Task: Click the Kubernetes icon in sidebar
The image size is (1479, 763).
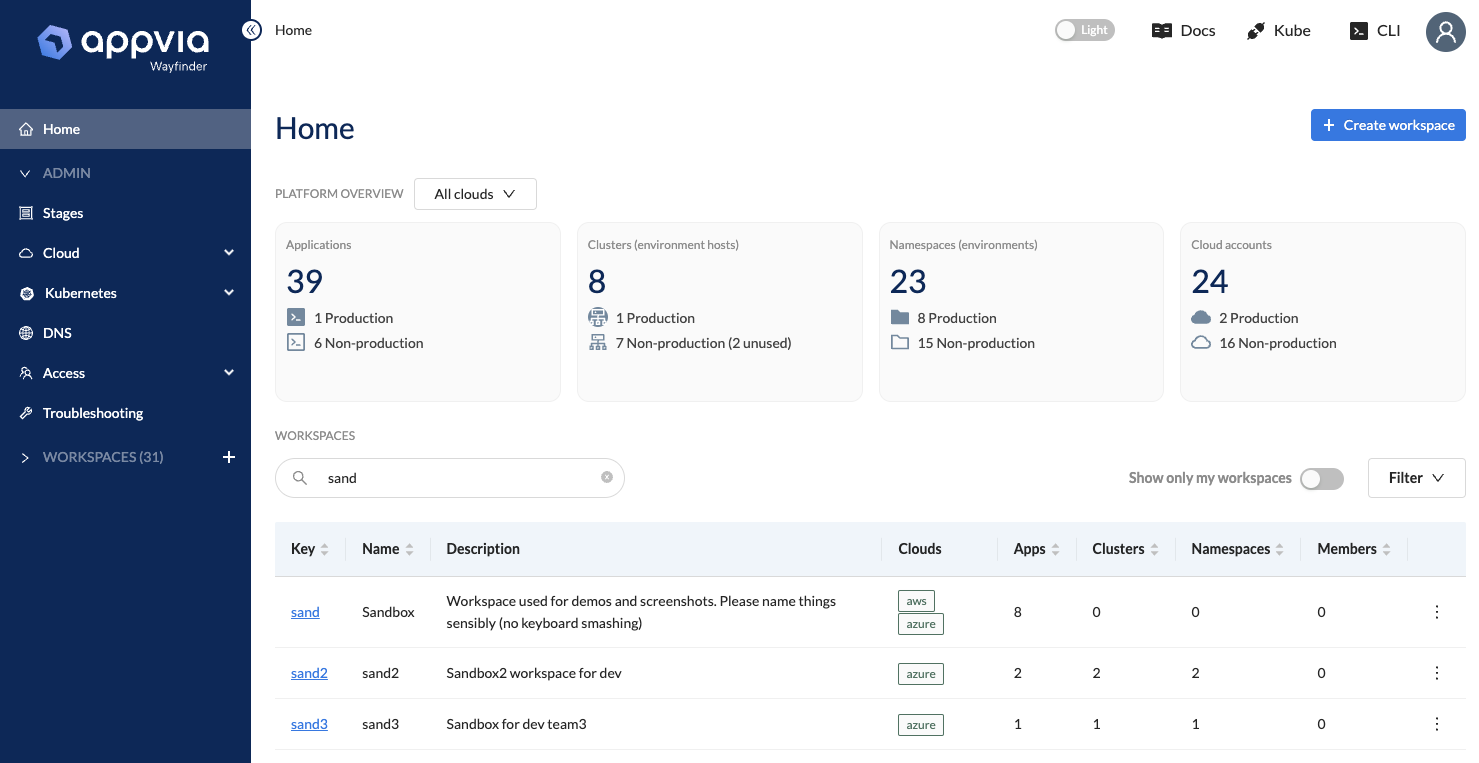Action: click(x=27, y=293)
